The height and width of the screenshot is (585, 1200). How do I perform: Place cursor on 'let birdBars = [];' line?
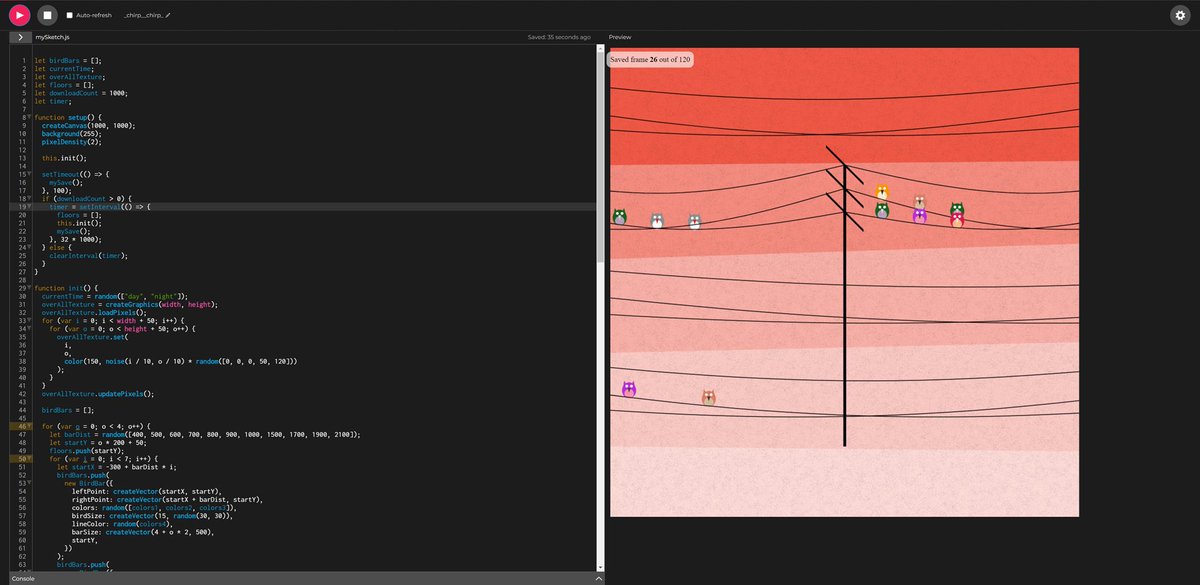[67, 60]
